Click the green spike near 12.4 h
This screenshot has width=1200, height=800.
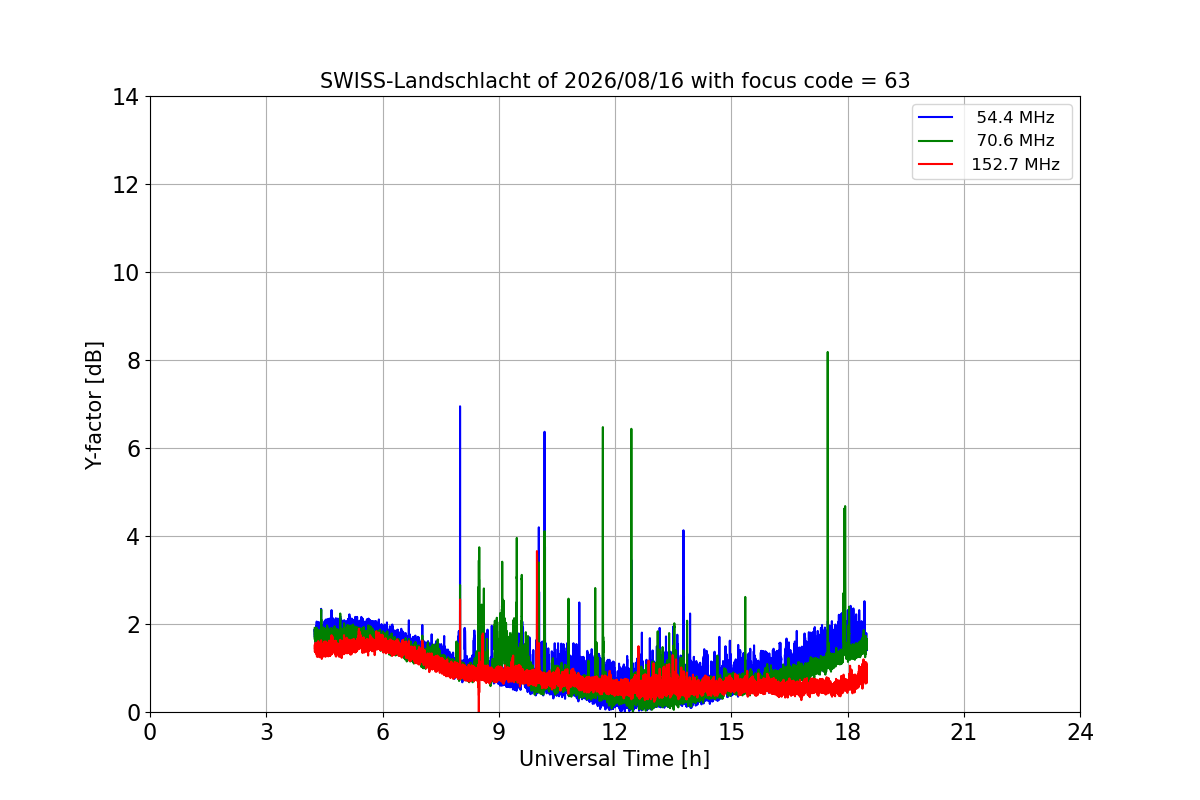[631, 431]
